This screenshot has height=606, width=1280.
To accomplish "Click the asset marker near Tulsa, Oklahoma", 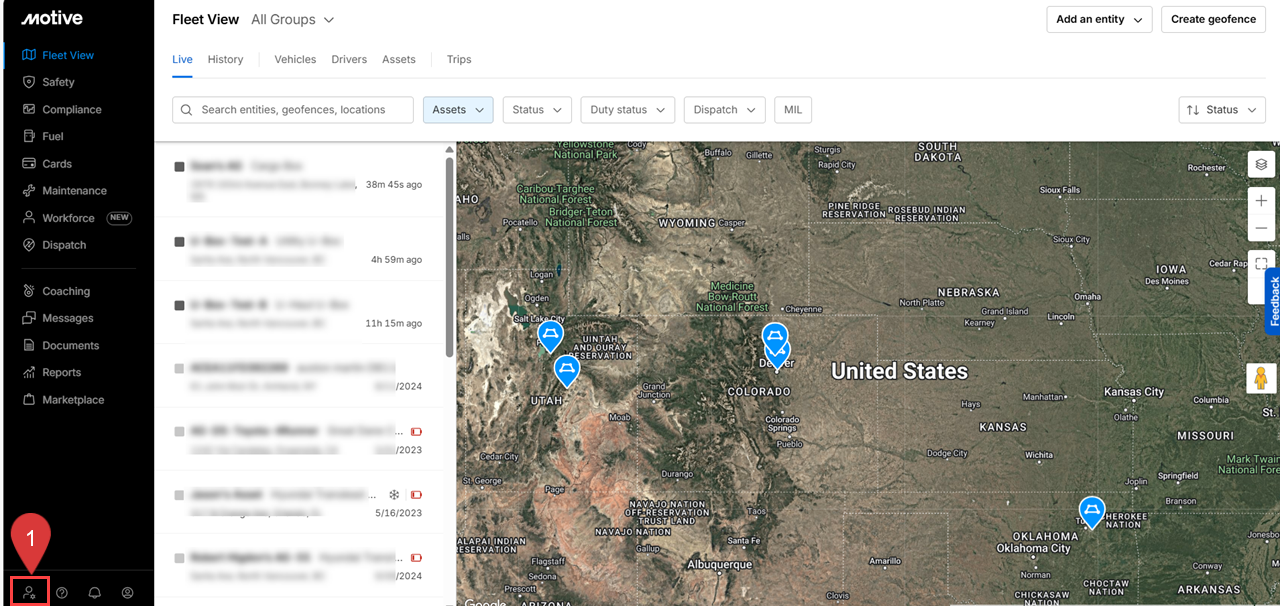I will point(1091,512).
